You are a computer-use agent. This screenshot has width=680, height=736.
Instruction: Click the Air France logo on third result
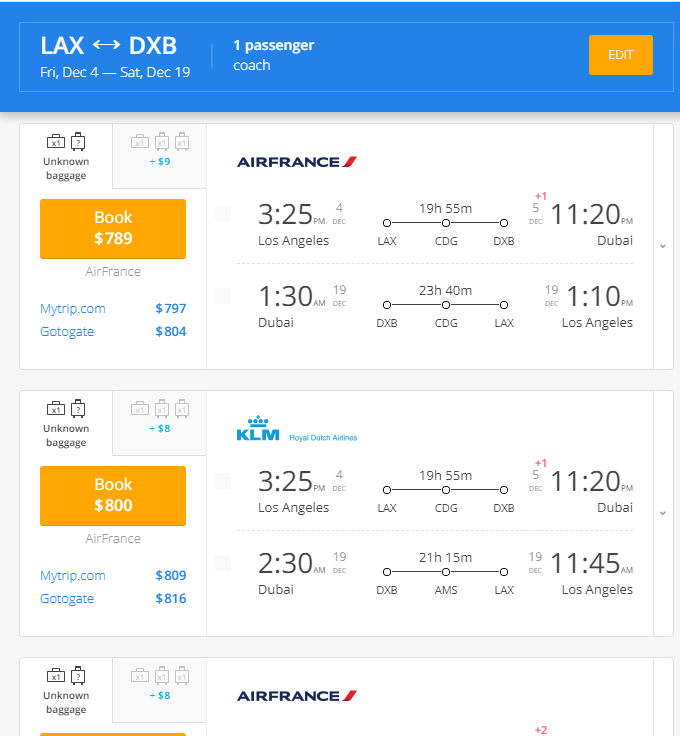296,696
